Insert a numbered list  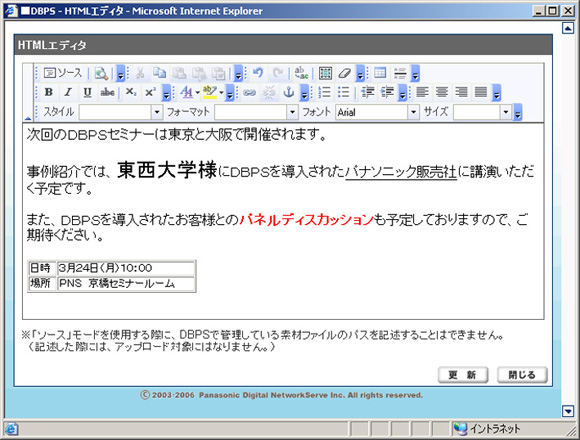324,92
